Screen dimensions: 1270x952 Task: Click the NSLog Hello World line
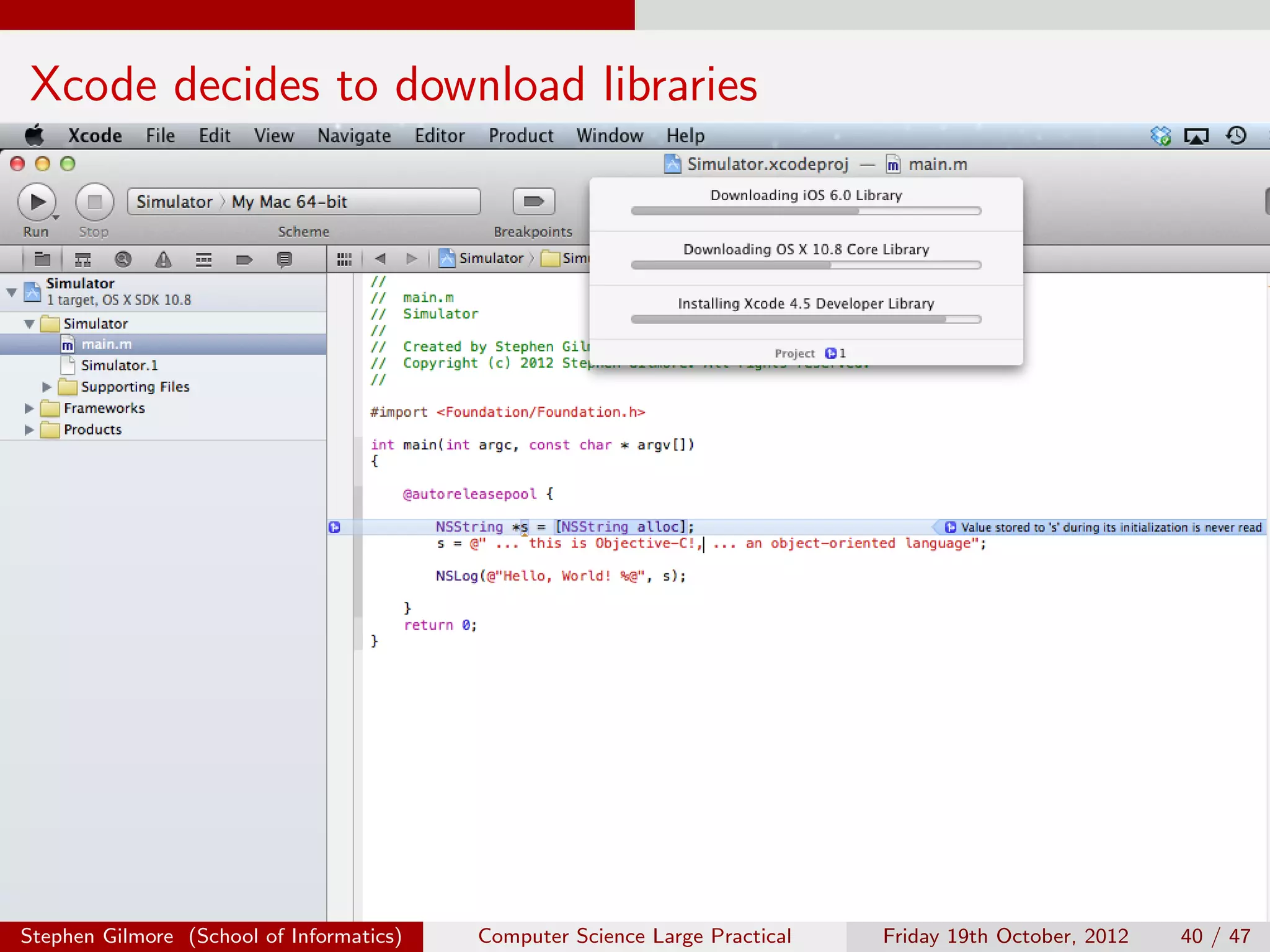point(561,576)
